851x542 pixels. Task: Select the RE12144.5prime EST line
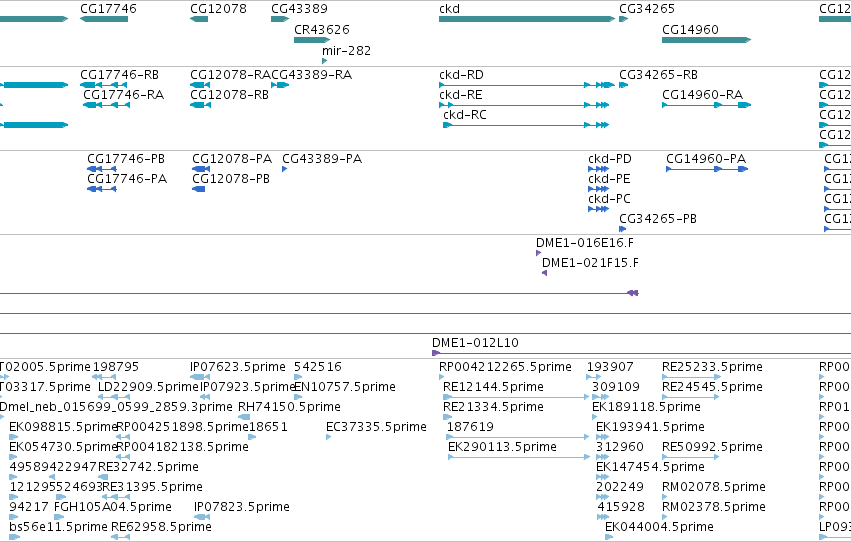516,397
